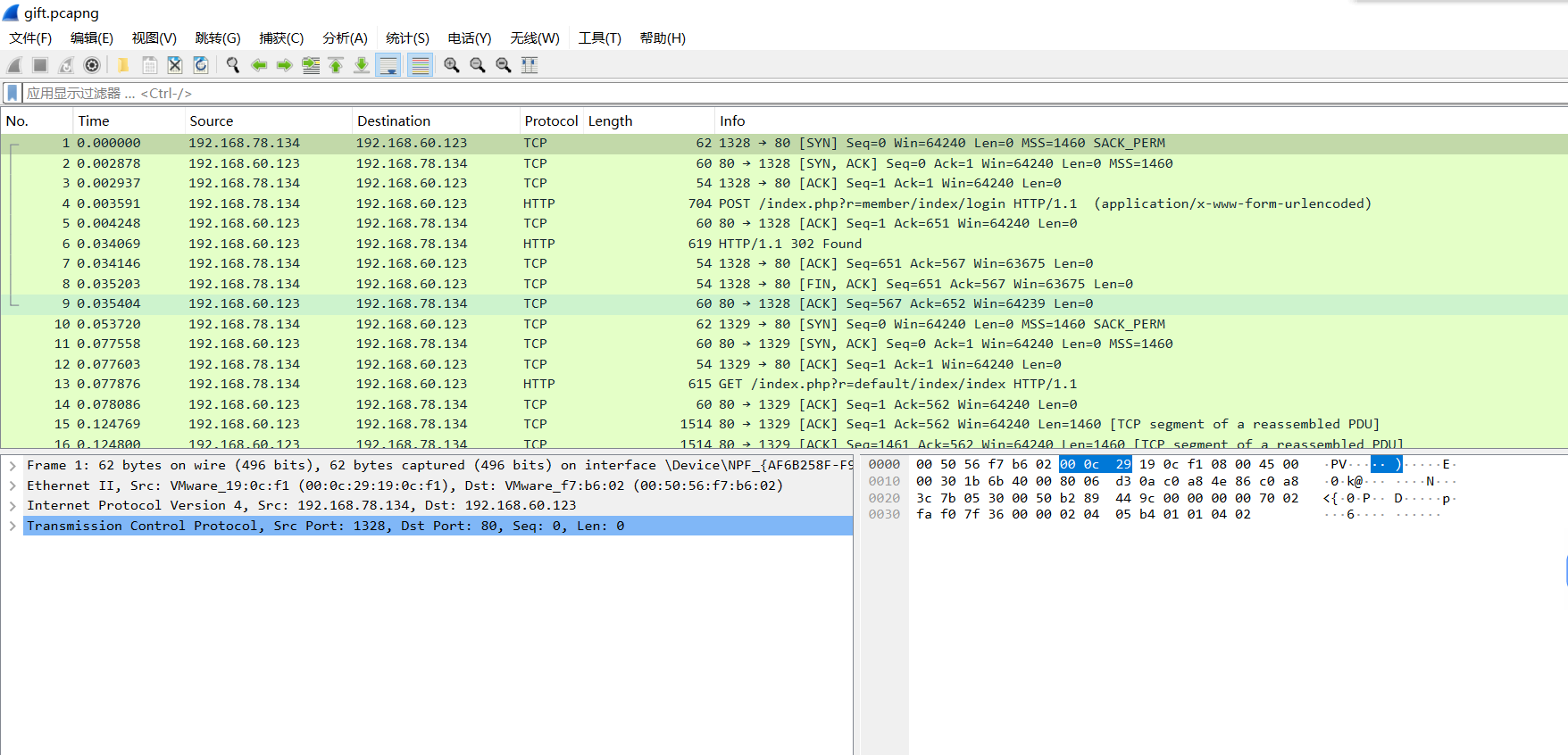Screen dimensions: 1568x755
Task: Select packet 8 FIN, ACK row
Action: 784,284
